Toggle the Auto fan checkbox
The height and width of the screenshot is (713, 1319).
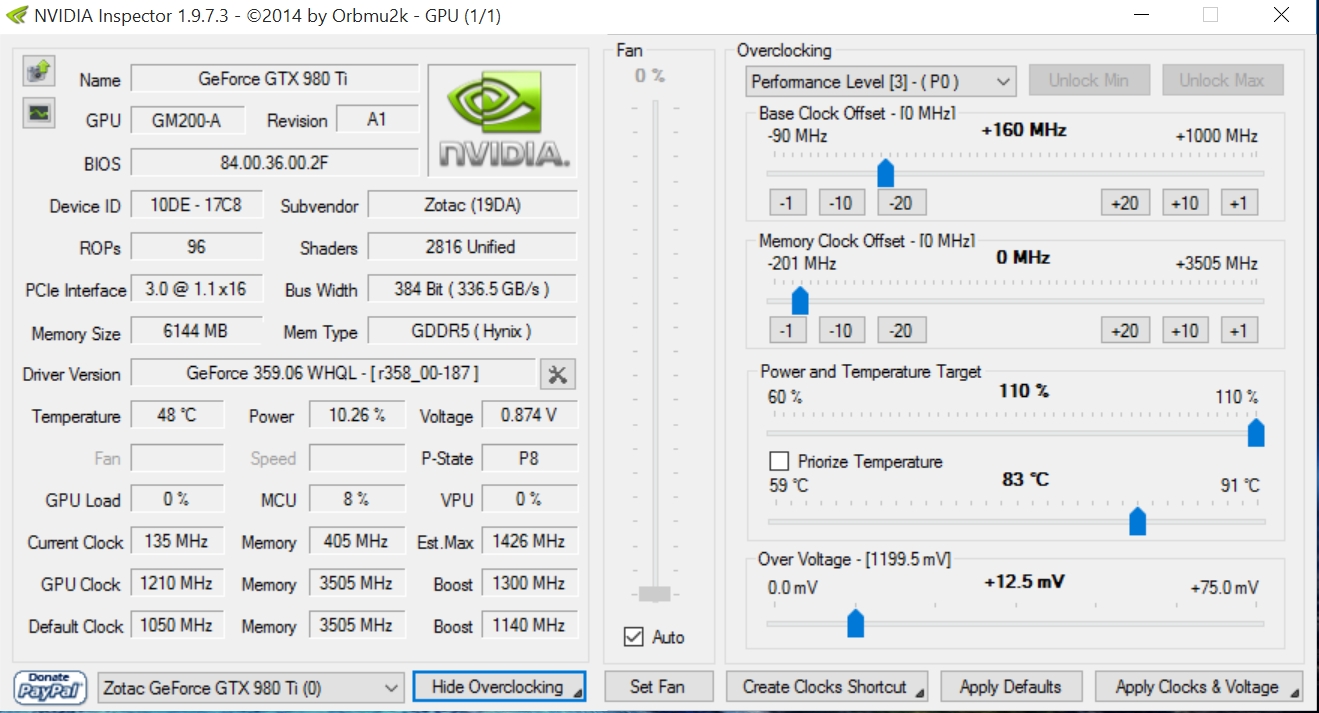click(633, 636)
